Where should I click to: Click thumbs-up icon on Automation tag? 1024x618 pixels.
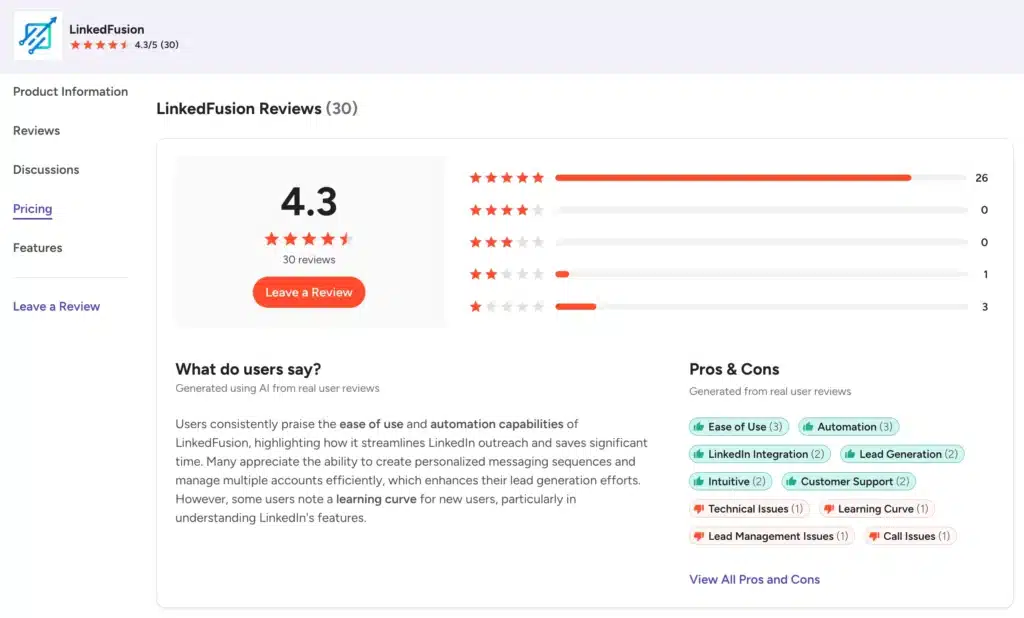(808, 427)
